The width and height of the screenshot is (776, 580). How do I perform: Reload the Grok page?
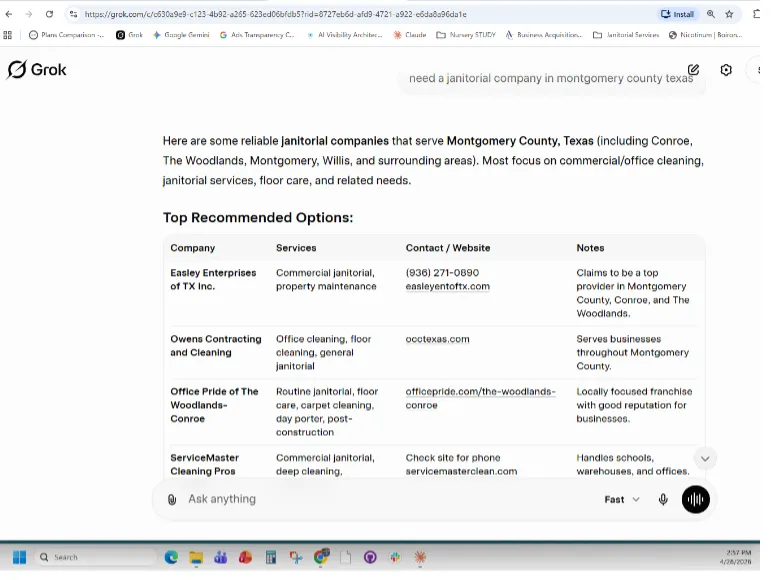[49, 14]
